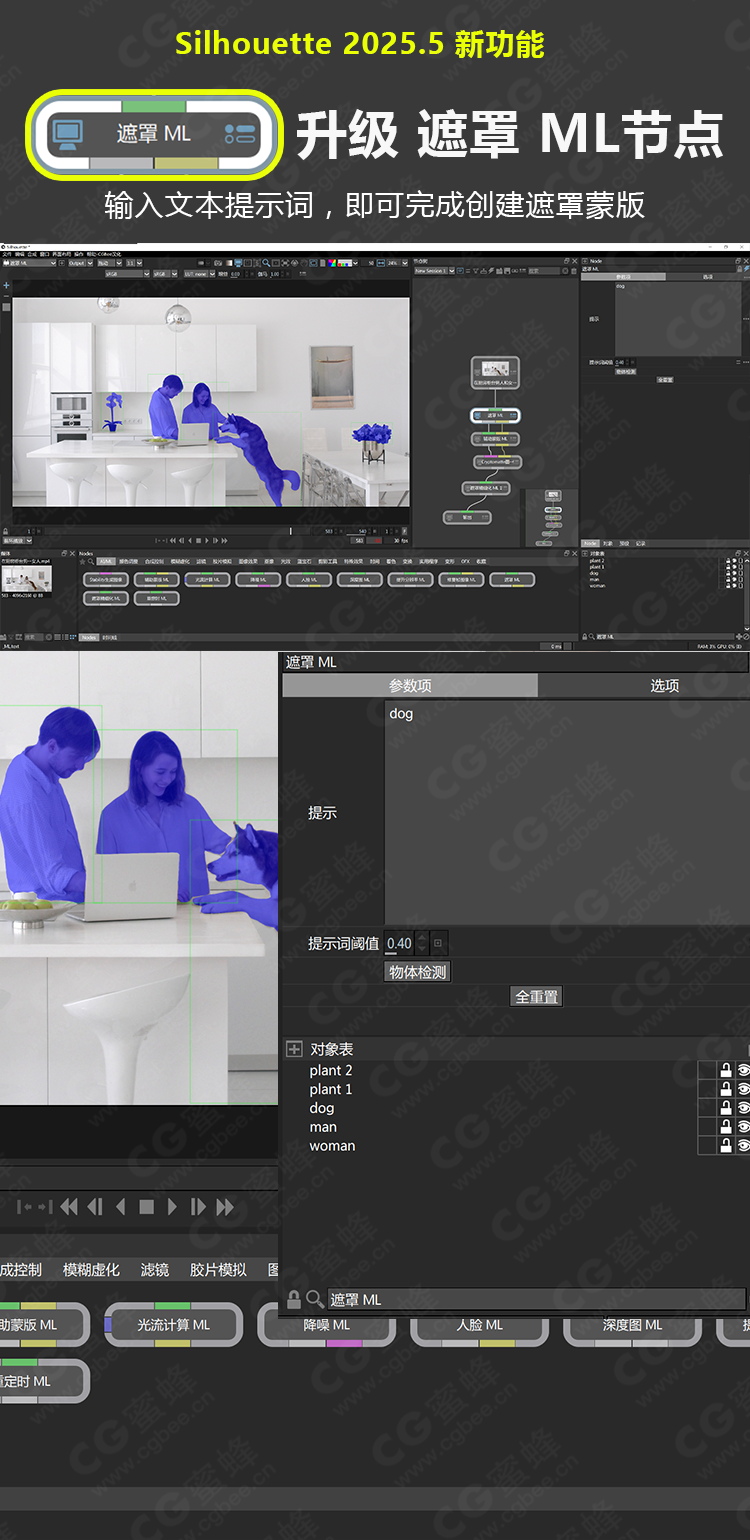
Task: Open color box for plant 2, enlarged list
Action: pos(707,1070)
